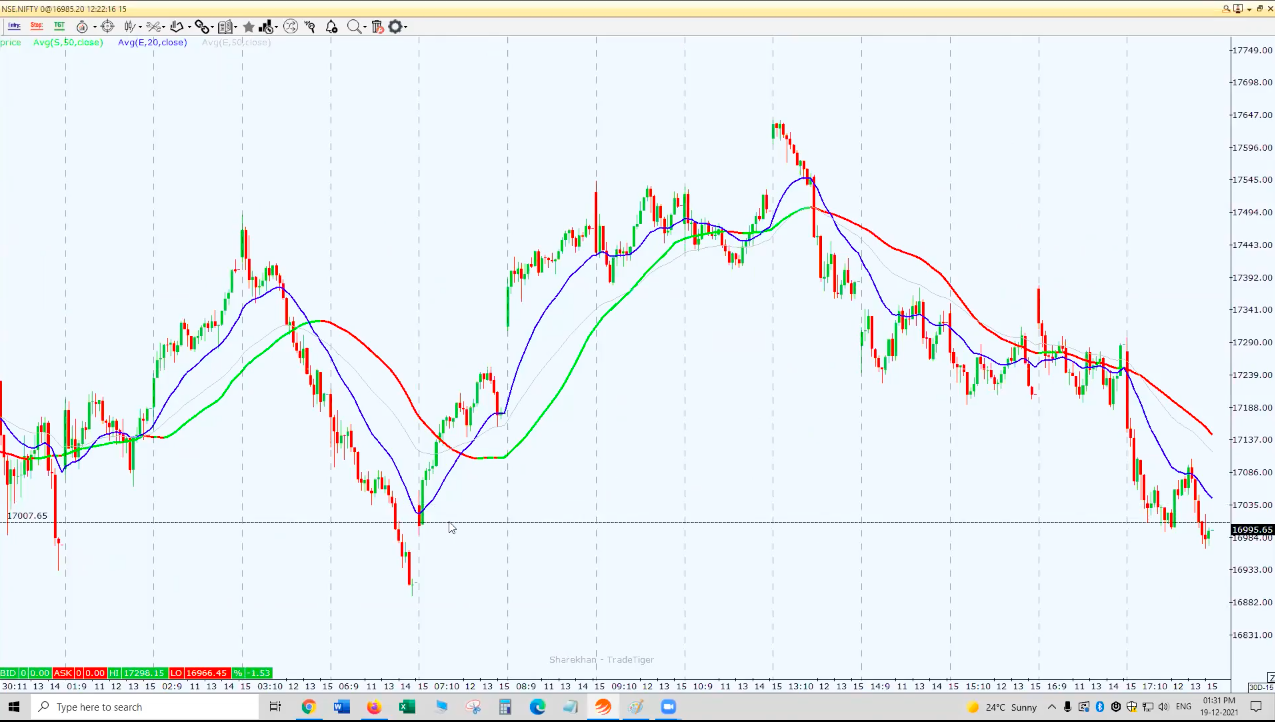
Task: Open Excel from the Windows taskbar
Action: pyautogui.click(x=407, y=707)
